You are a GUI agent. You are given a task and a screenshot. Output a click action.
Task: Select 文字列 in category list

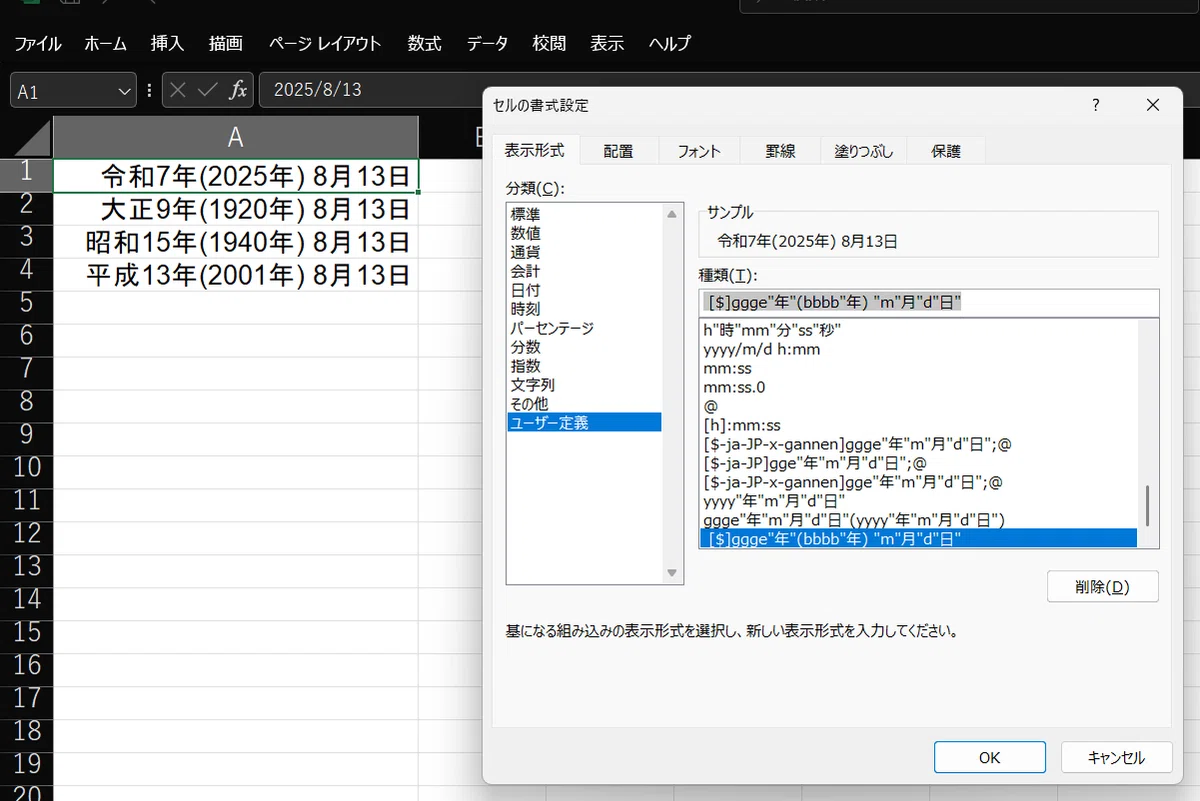[x=585, y=385]
